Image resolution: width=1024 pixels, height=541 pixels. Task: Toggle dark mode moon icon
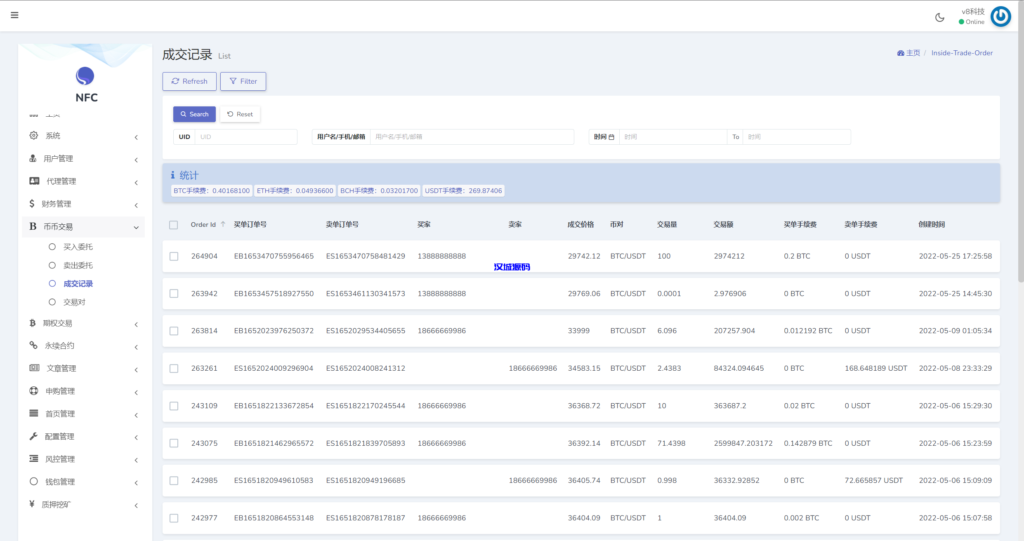[939, 16]
